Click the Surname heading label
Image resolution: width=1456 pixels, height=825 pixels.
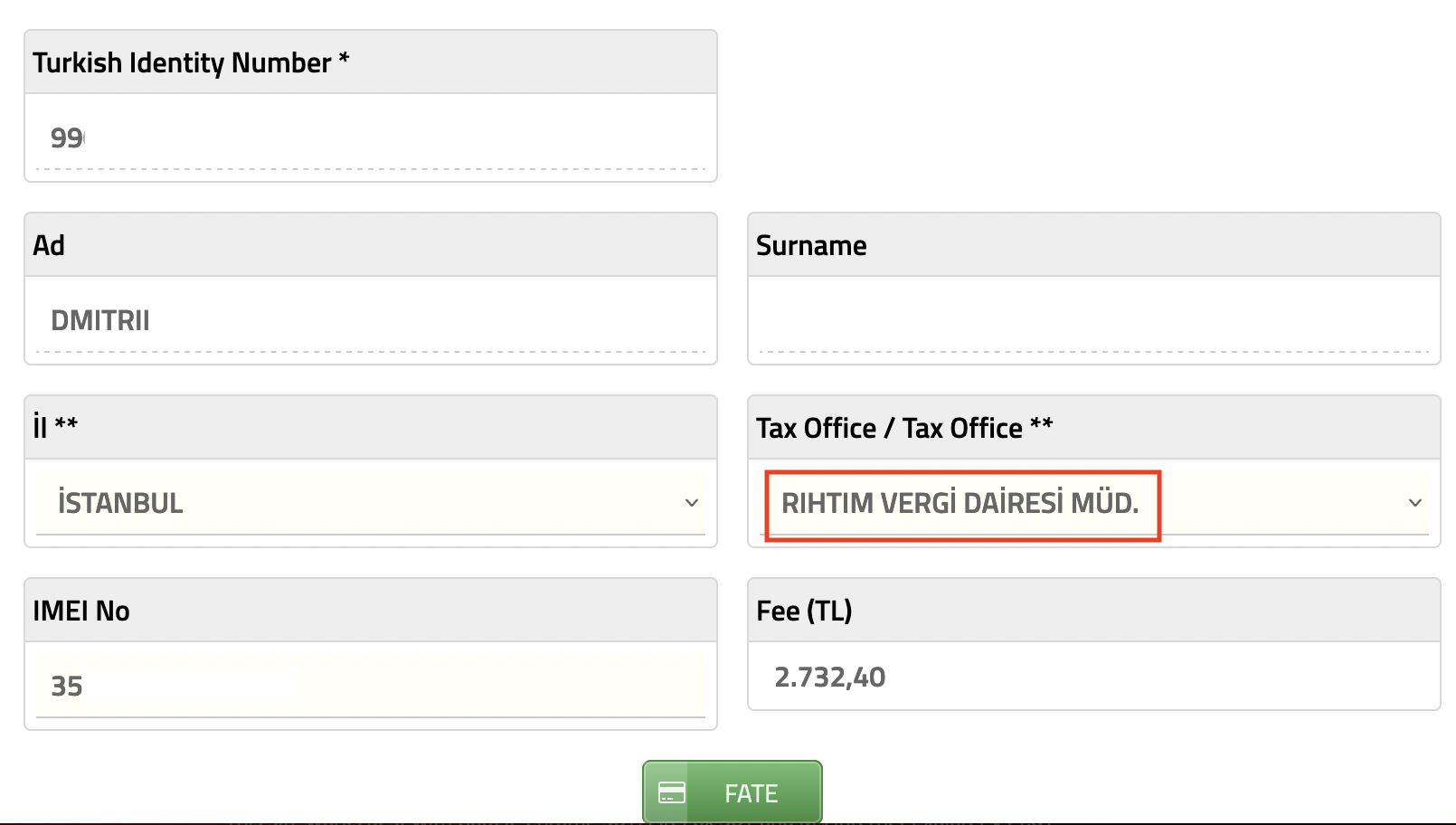coord(811,245)
